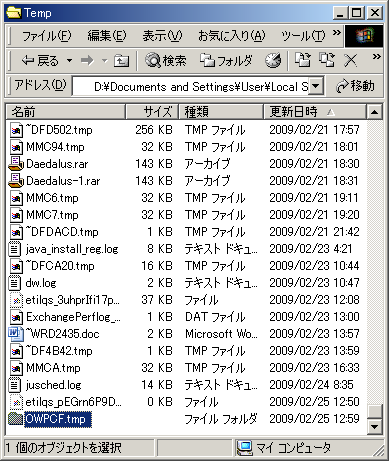Select file ~DF4B42.tmp

click(59, 351)
